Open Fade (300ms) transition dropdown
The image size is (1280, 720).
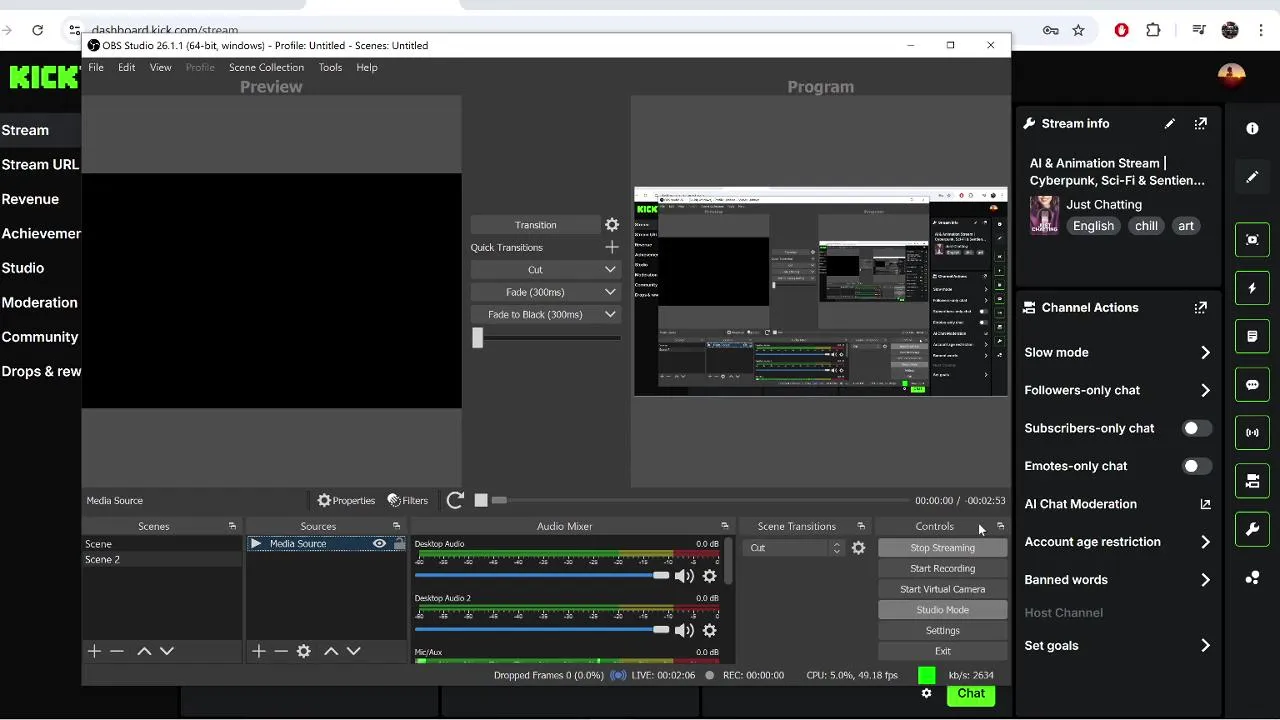[545, 292]
